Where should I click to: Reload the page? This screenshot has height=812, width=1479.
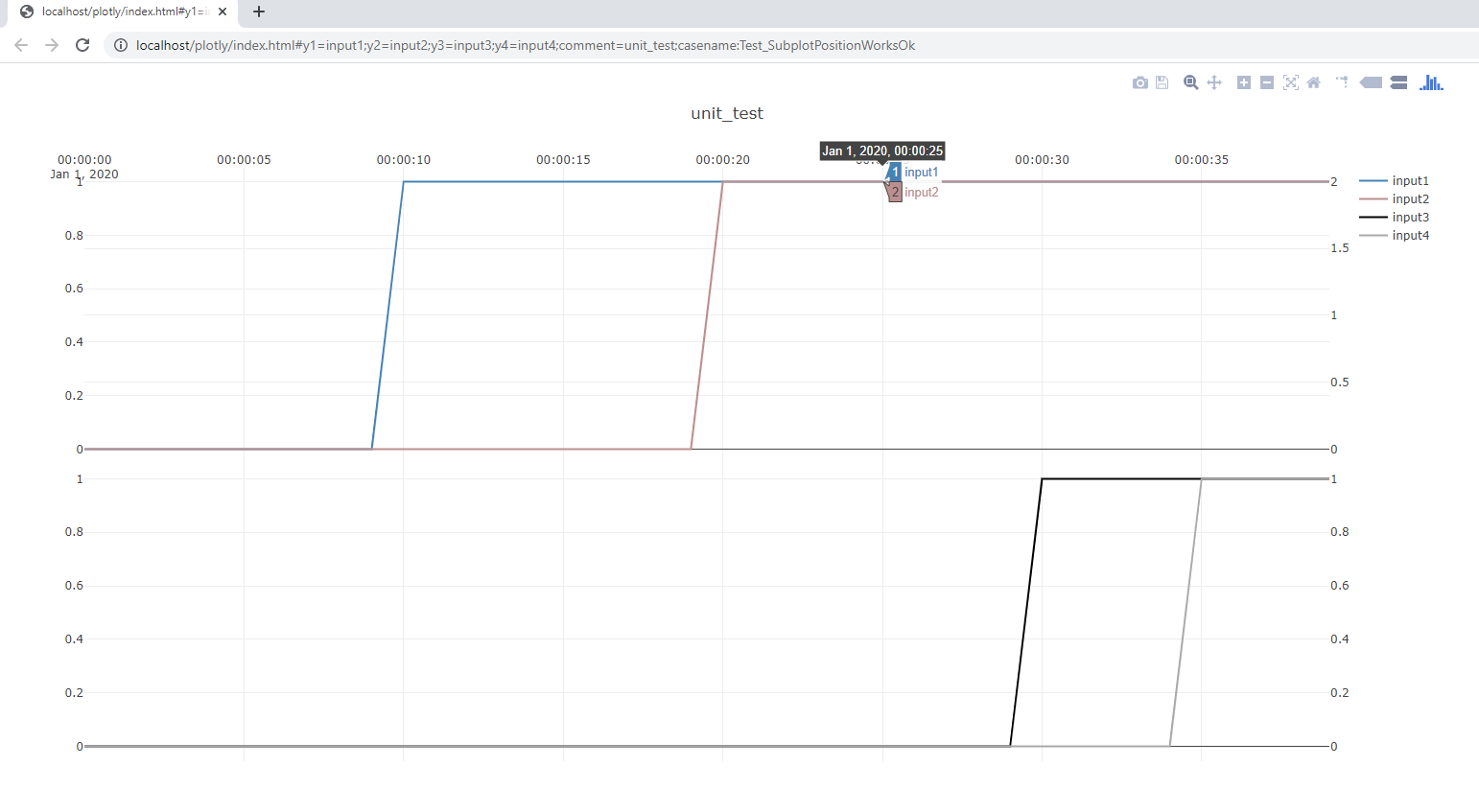(x=82, y=44)
